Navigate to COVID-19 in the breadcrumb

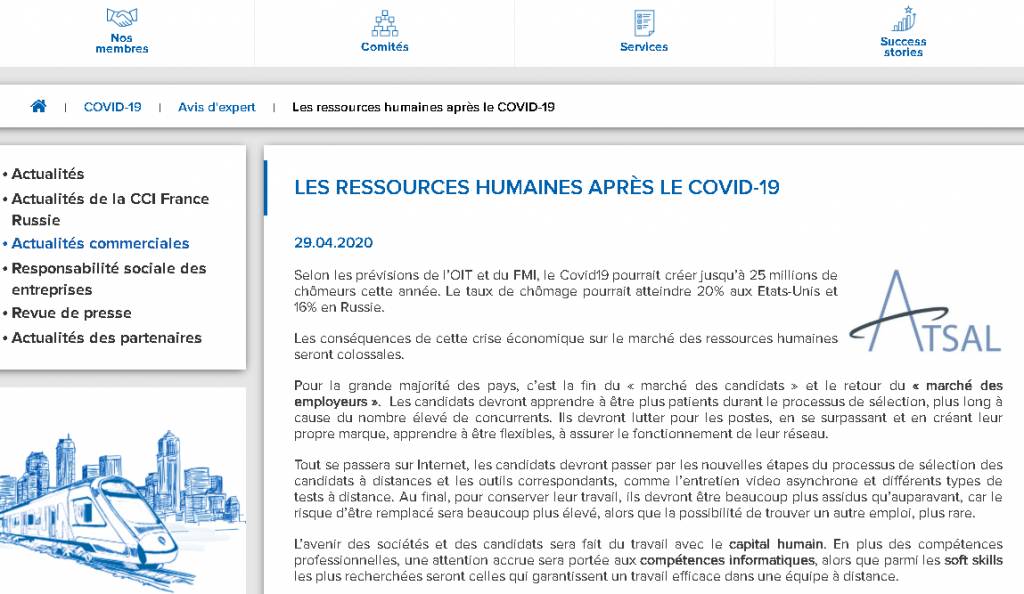[x=112, y=107]
